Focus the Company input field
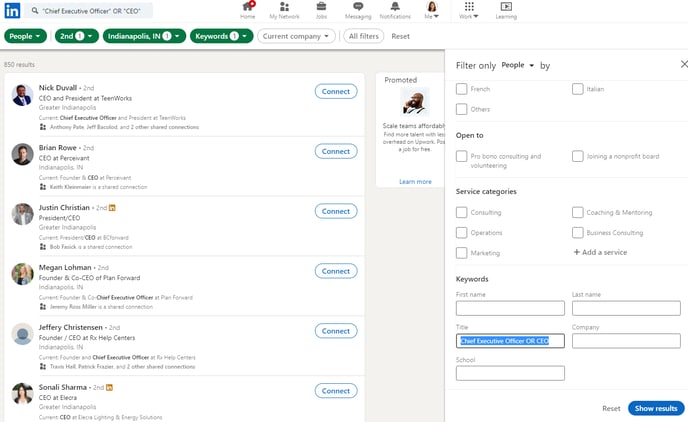This screenshot has width=688, height=422. coord(626,341)
